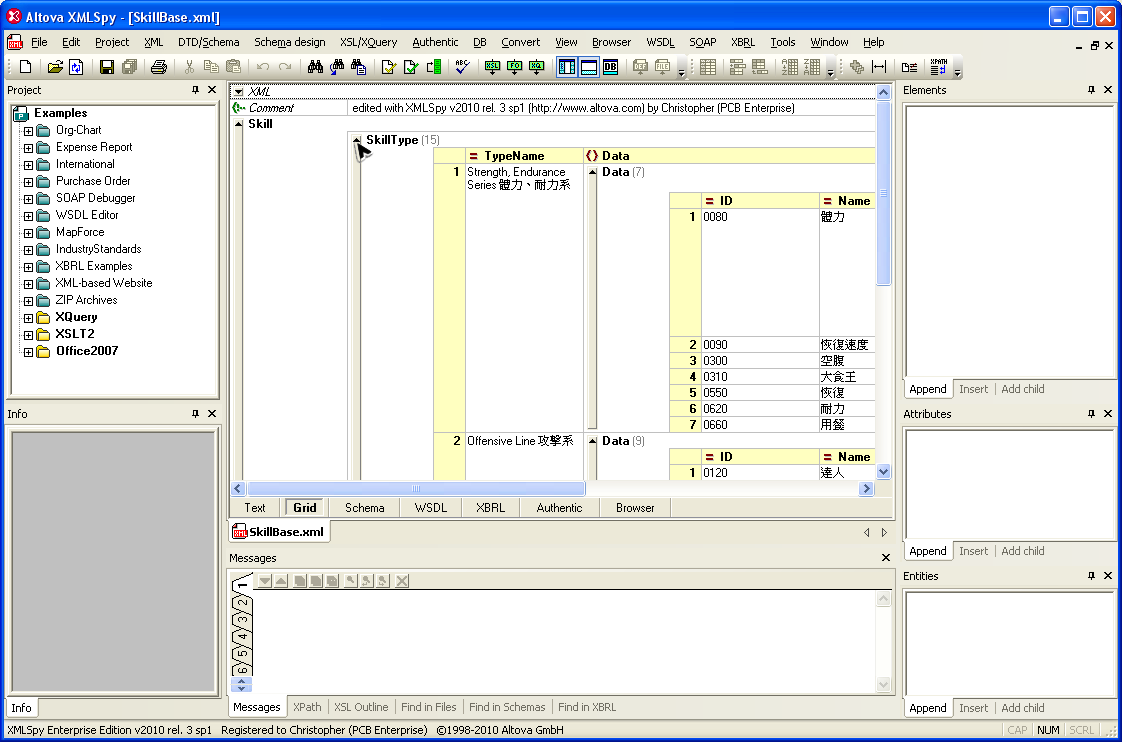Click the Find binoculars icon
The image size is (1122, 742).
(315, 67)
